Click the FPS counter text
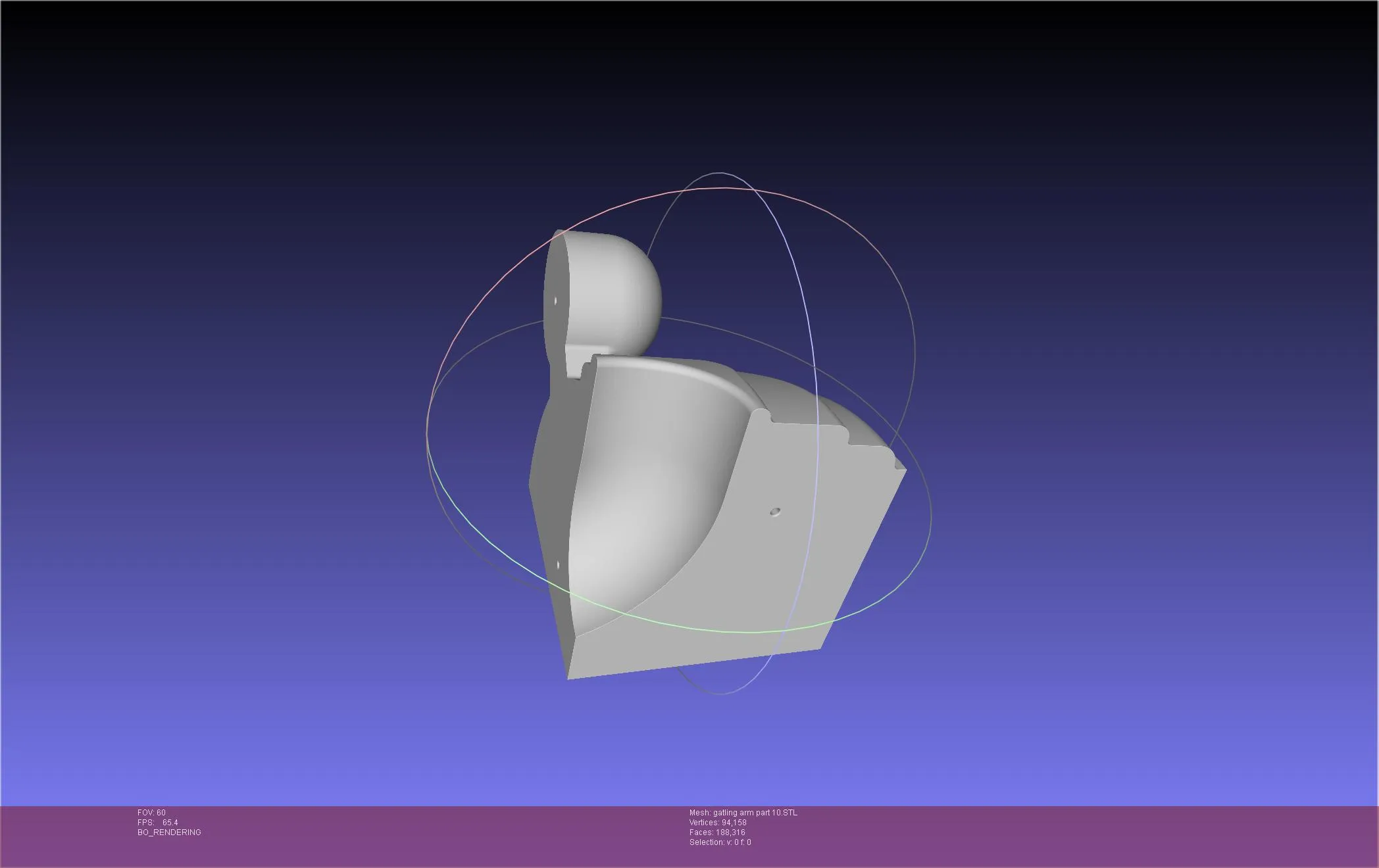 coord(158,823)
